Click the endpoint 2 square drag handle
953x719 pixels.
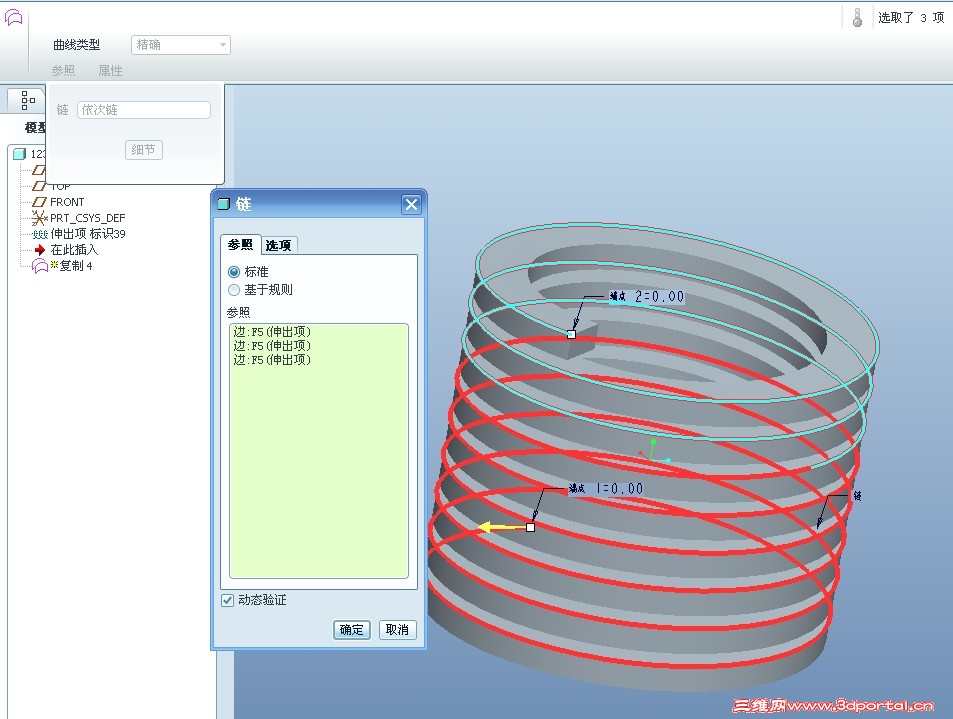coord(571,334)
